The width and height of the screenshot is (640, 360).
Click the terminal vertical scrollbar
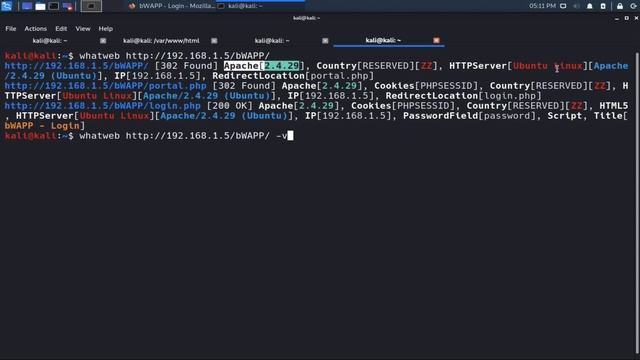coord(637,202)
